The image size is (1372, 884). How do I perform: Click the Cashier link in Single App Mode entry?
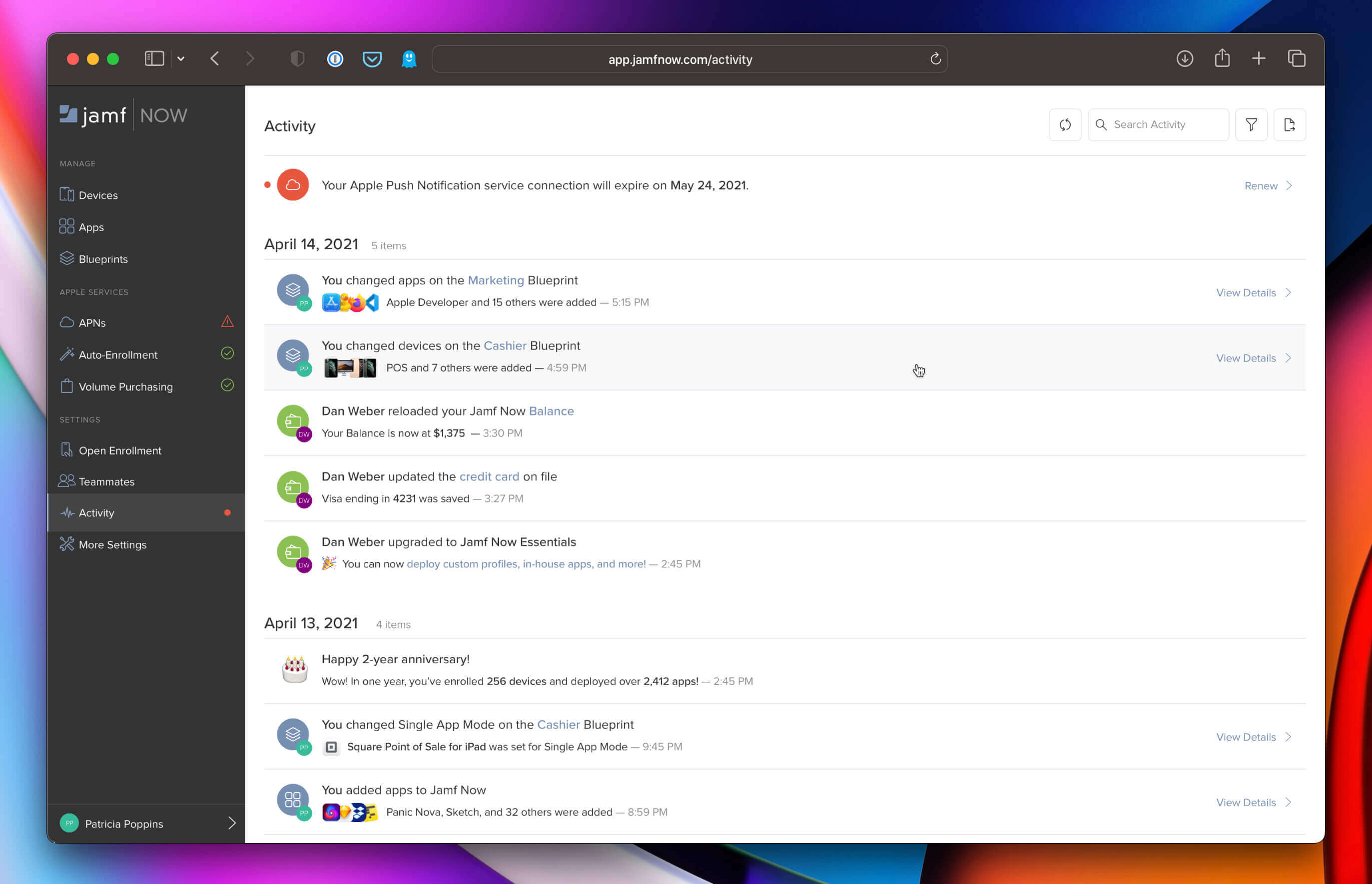tap(558, 724)
